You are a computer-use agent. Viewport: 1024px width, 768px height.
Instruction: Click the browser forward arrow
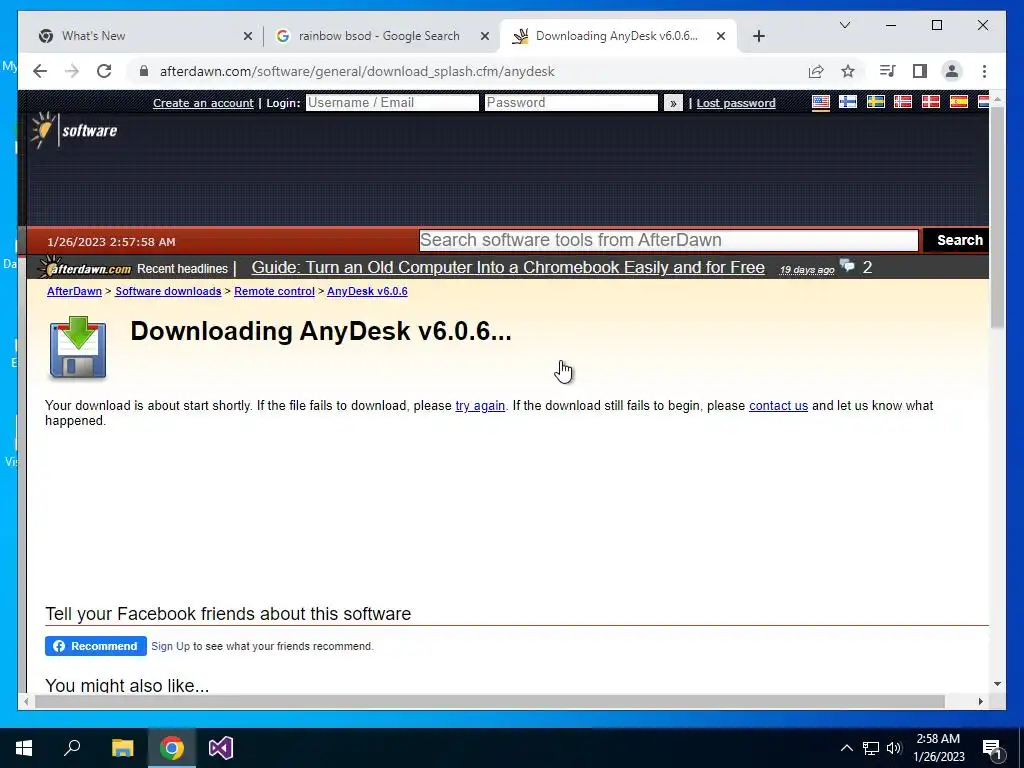tap(72, 71)
